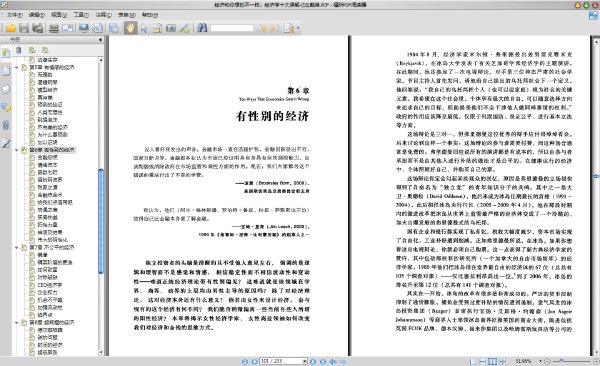Click the binoculars Find icon
600x366 pixels.
click(202, 28)
